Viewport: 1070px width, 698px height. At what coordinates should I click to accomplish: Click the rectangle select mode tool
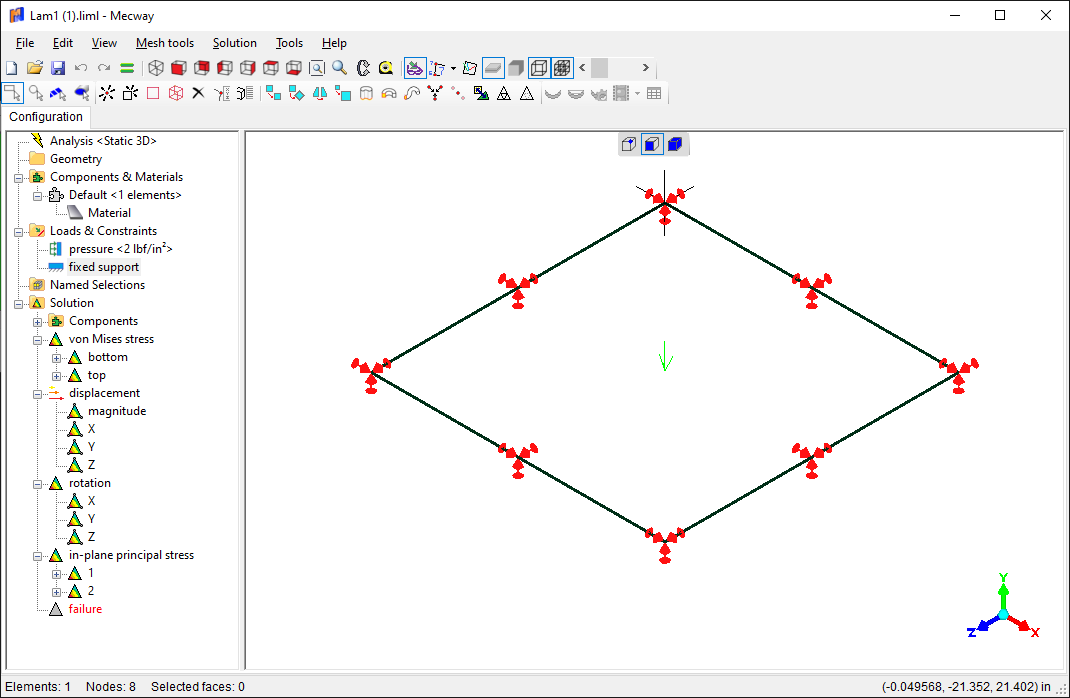click(12, 93)
